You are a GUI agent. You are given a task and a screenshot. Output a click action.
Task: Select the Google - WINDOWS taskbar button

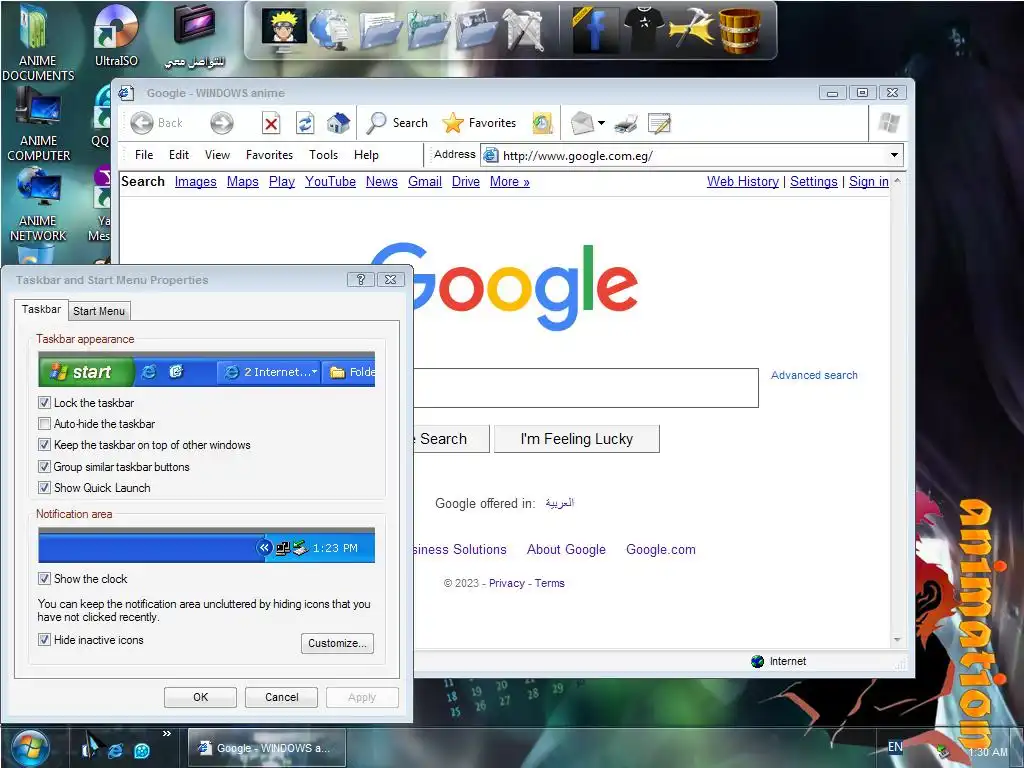[266, 748]
